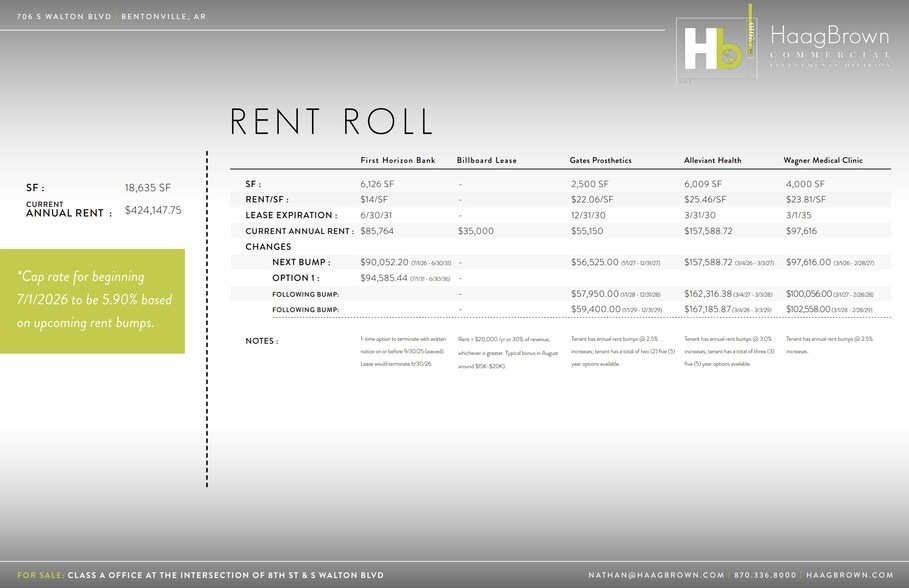Select the '$94,585.44' Option 1 amount

(384, 278)
